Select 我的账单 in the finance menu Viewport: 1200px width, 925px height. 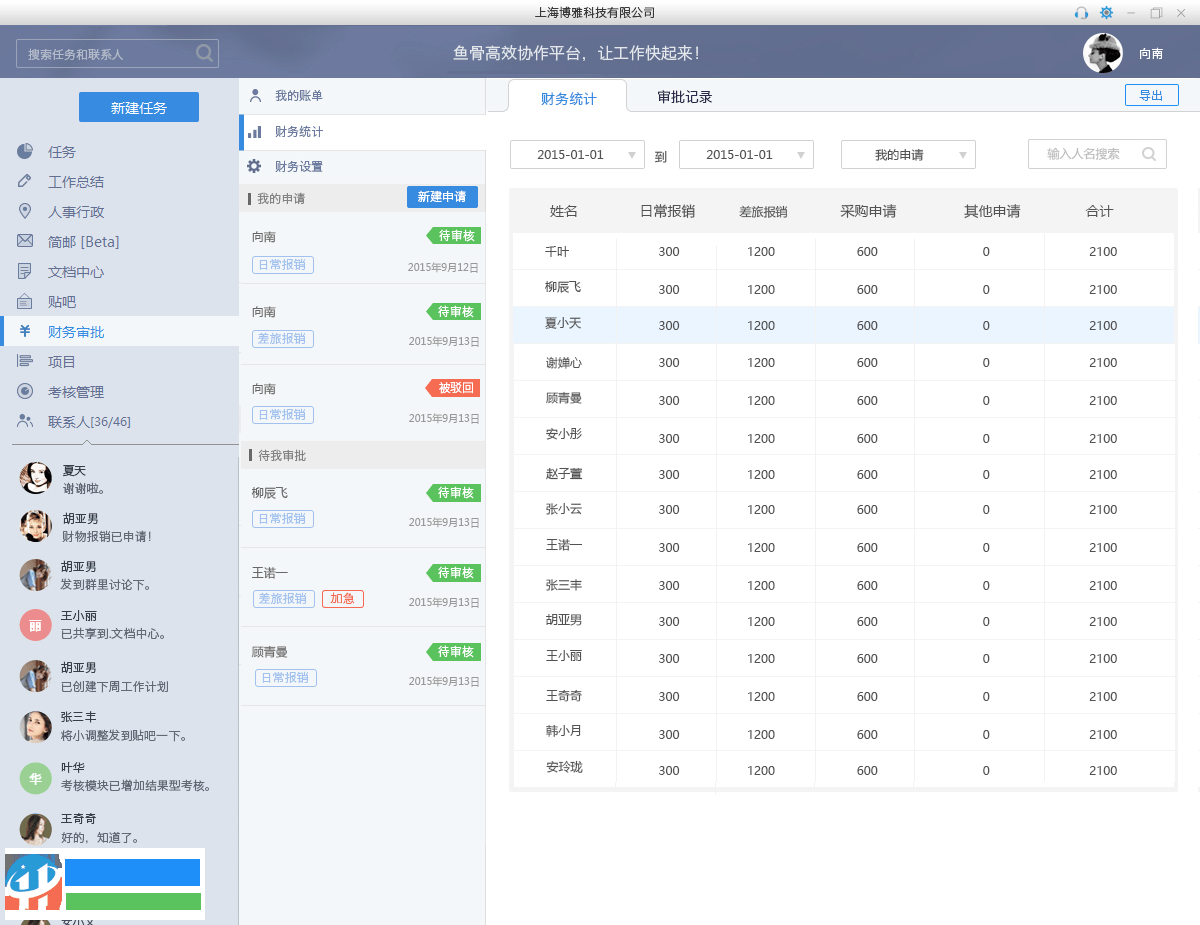pos(300,96)
